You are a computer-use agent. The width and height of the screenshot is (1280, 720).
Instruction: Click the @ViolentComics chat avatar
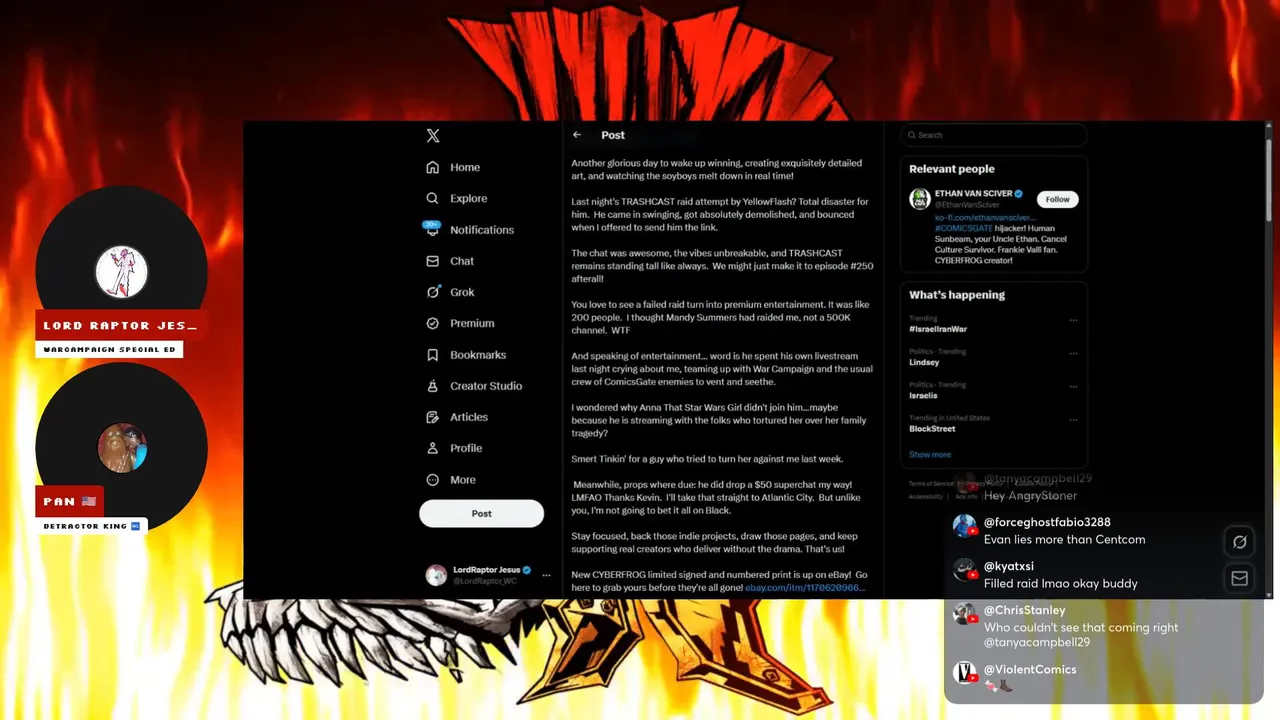pos(965,672)
